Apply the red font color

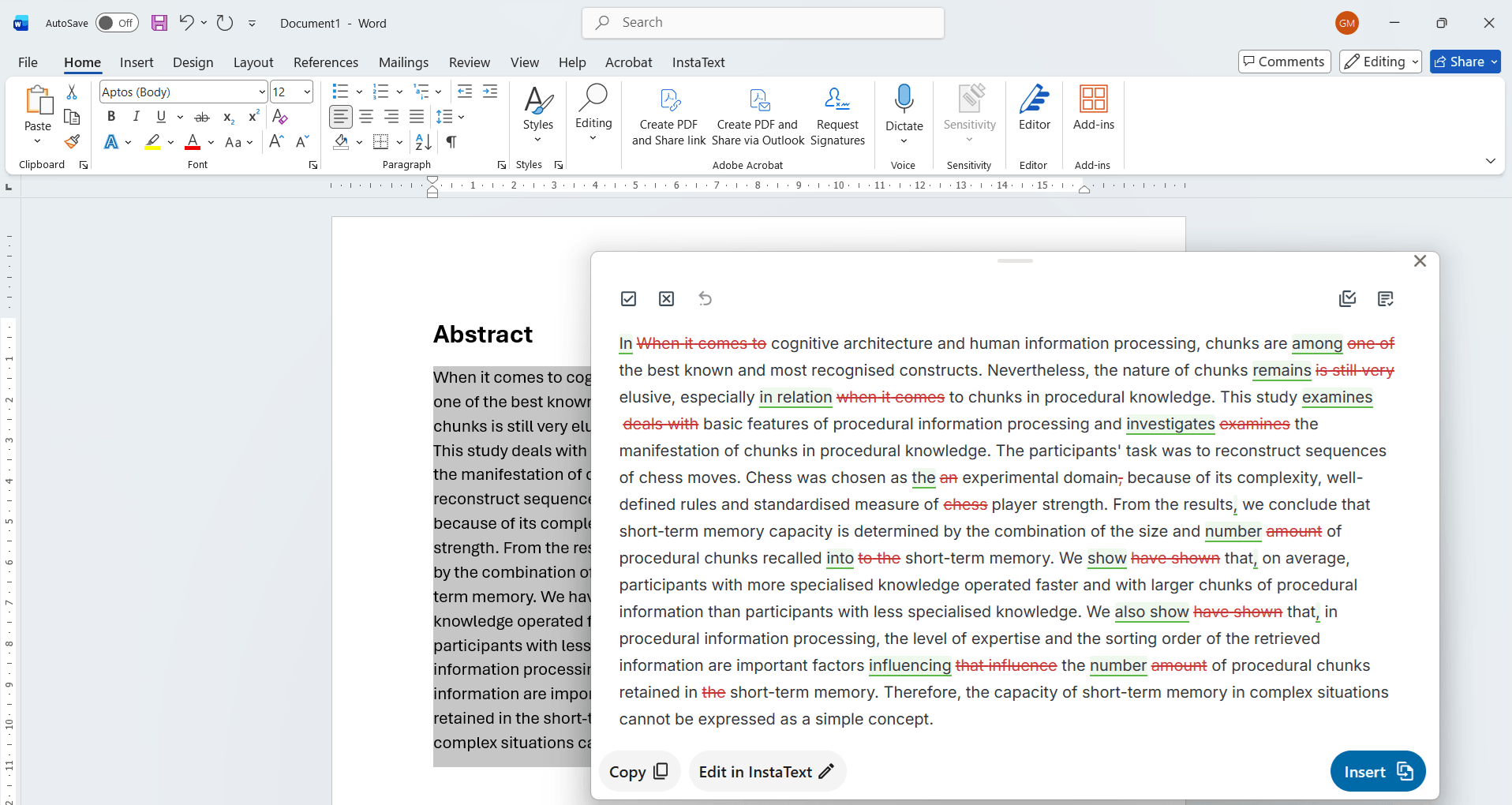coord(193,142)
